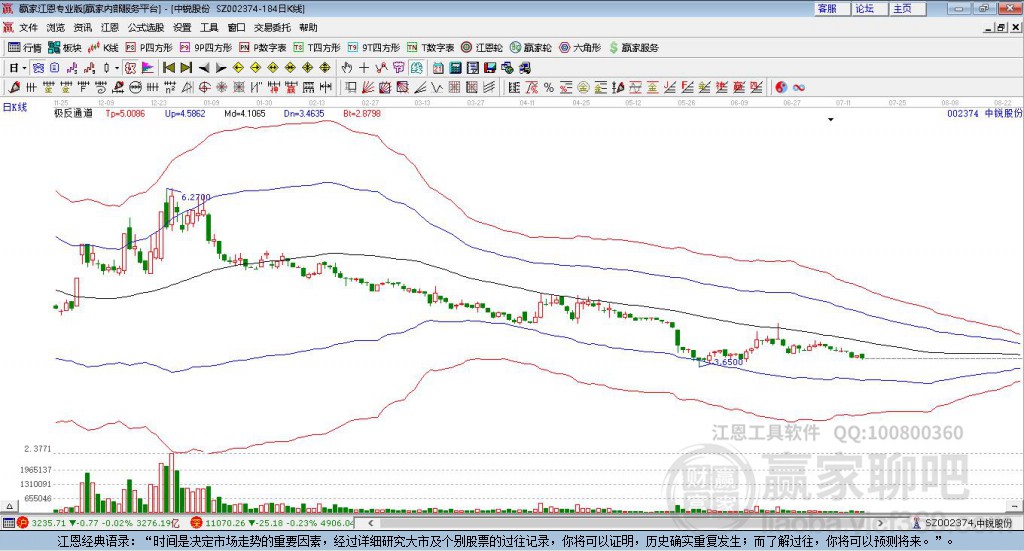Open the 六角形 hexagon tool
The height and width of the screenshot is (551, 1024).
point(580,48)
